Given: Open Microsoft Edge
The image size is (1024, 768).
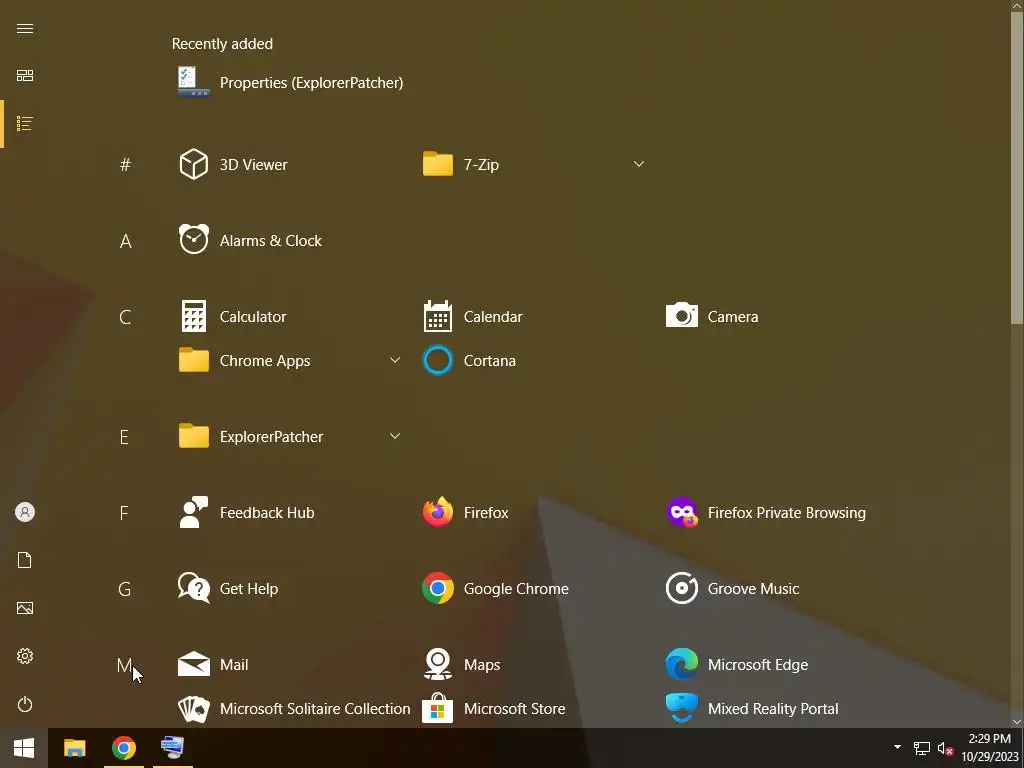Looking at the screenshot, I should tap(737, 664).
